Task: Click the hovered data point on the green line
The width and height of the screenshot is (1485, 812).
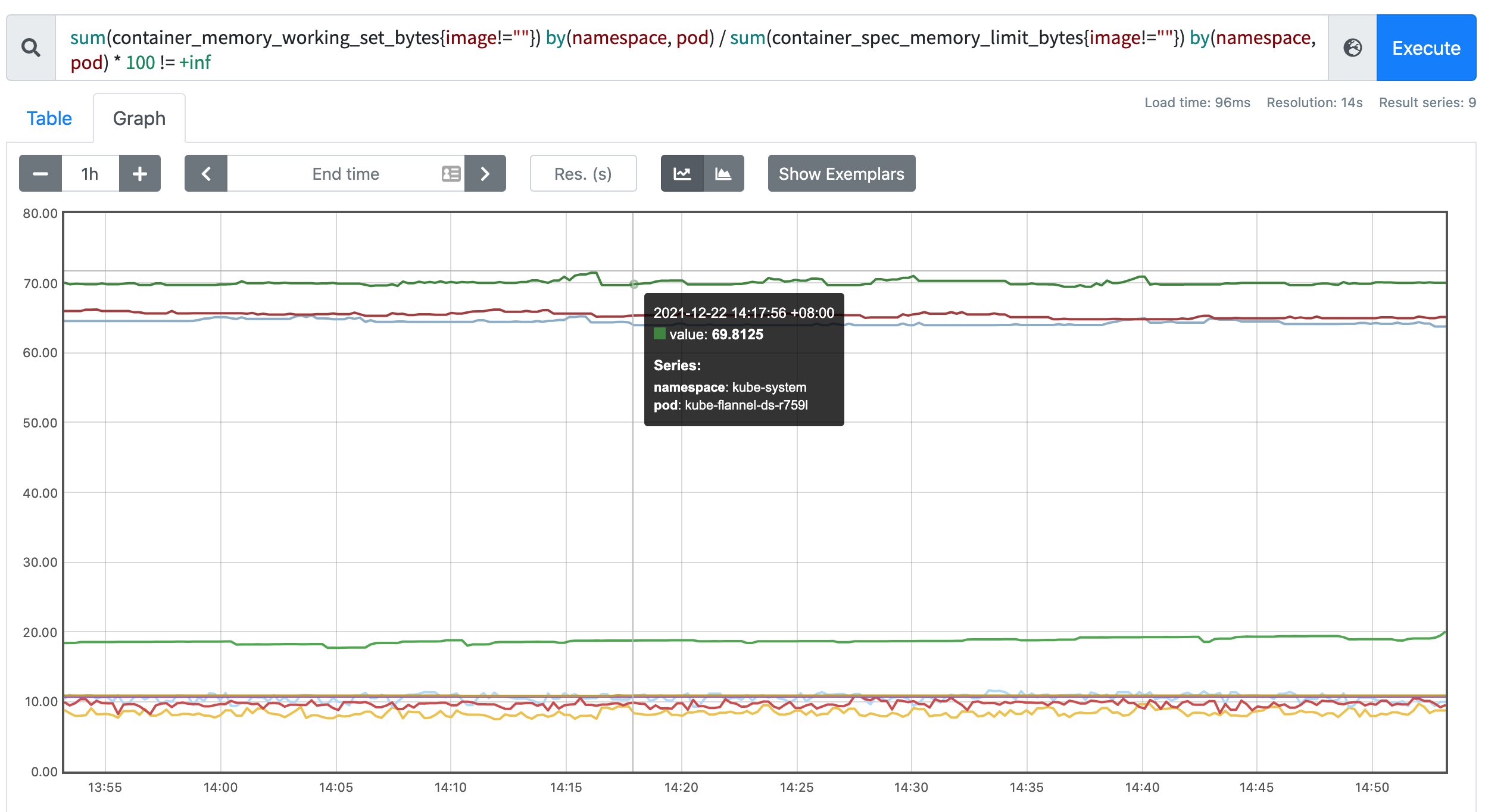Action: click(x=634, y=285)
